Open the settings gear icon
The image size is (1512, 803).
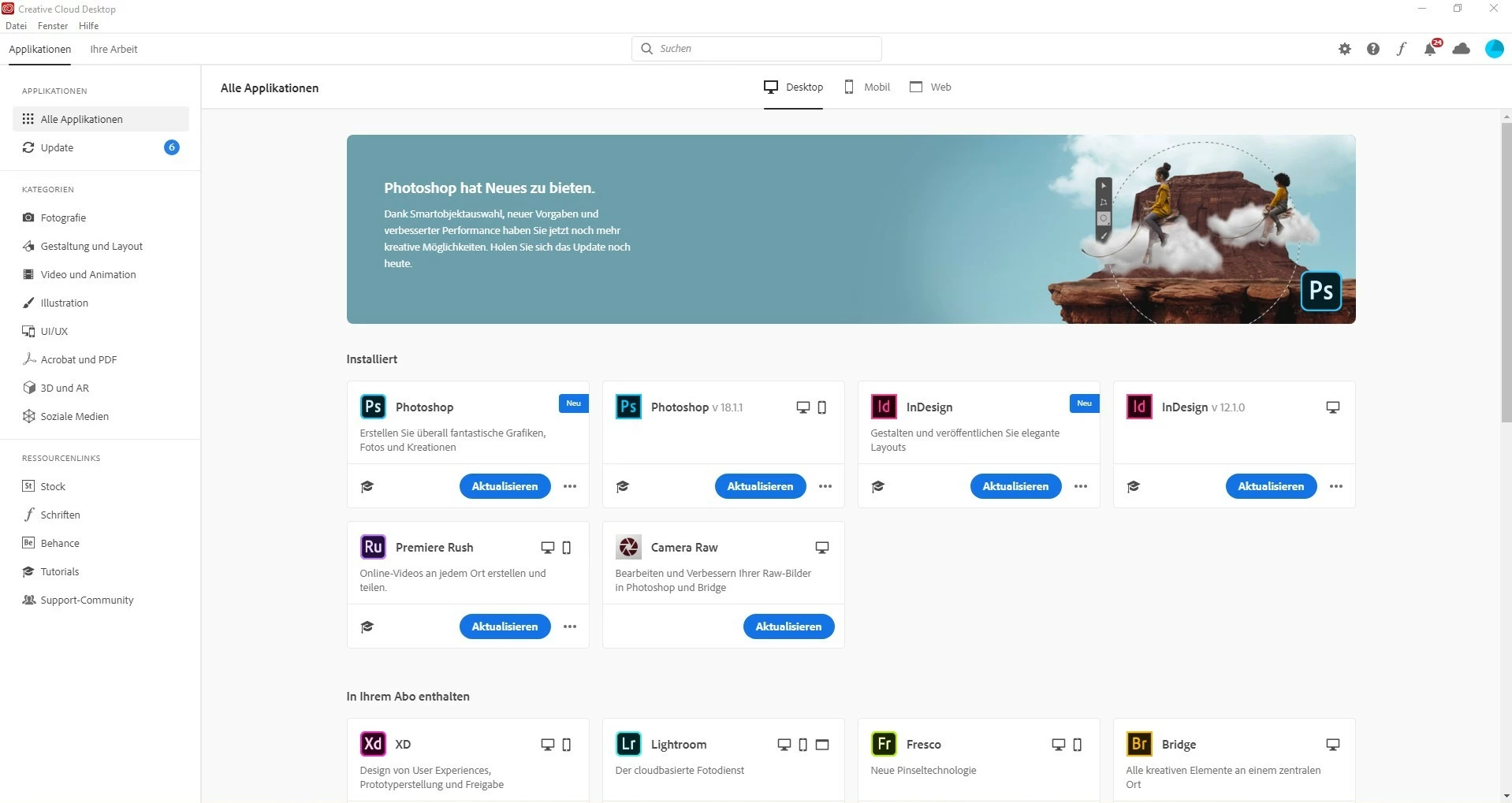[1345, 49]
